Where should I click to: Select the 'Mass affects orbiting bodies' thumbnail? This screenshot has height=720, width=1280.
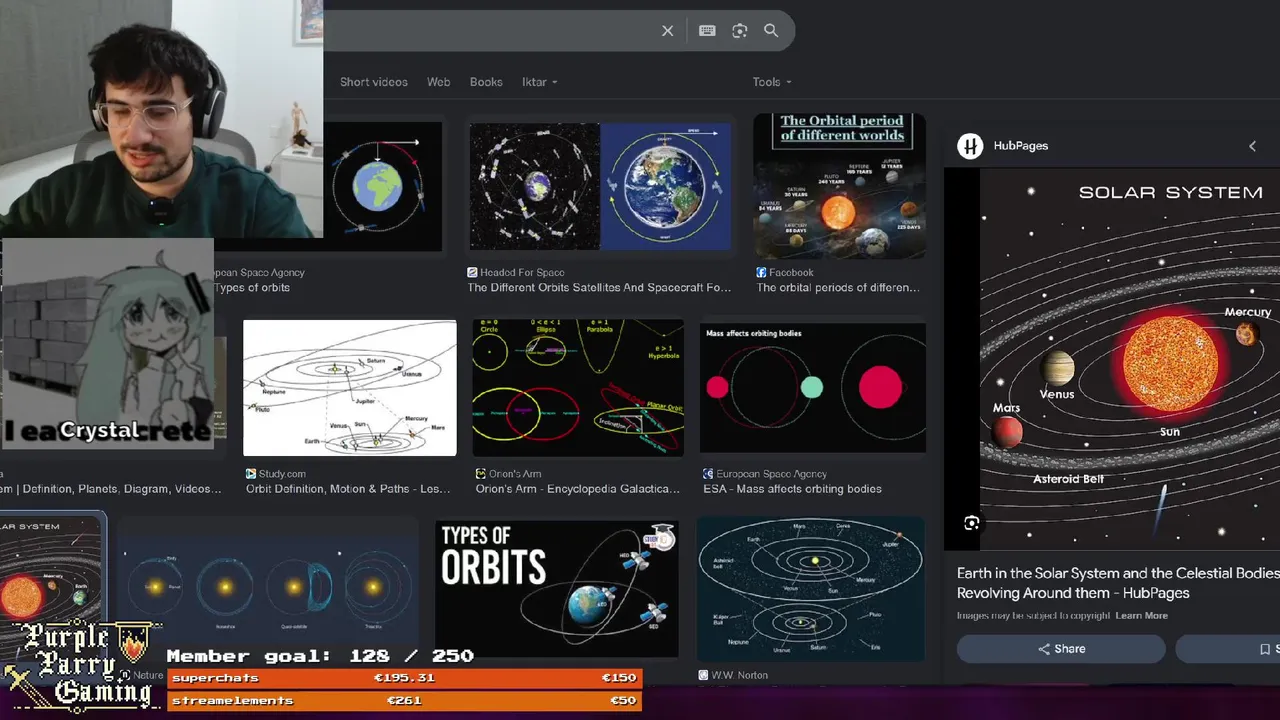(813, 388)
